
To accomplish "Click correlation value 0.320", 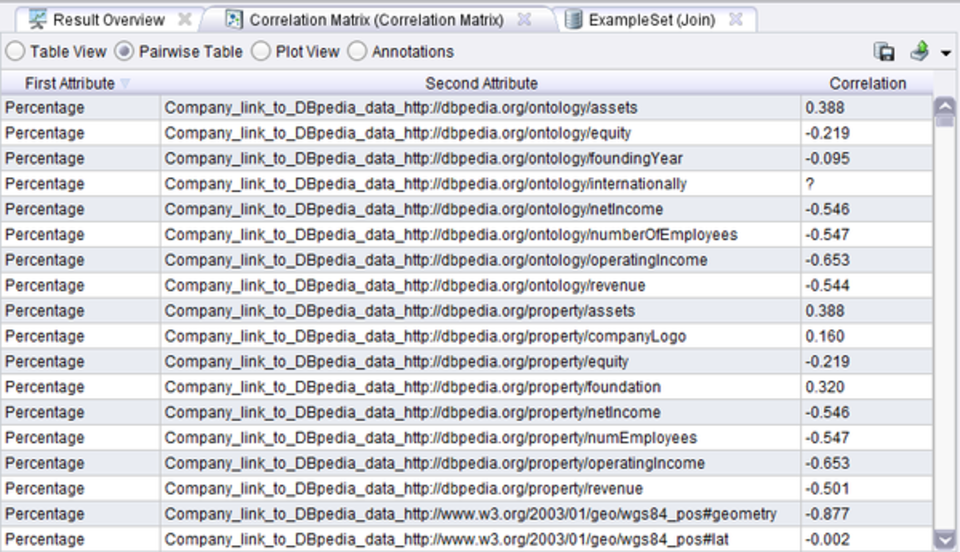I will (x=825, y=387).
